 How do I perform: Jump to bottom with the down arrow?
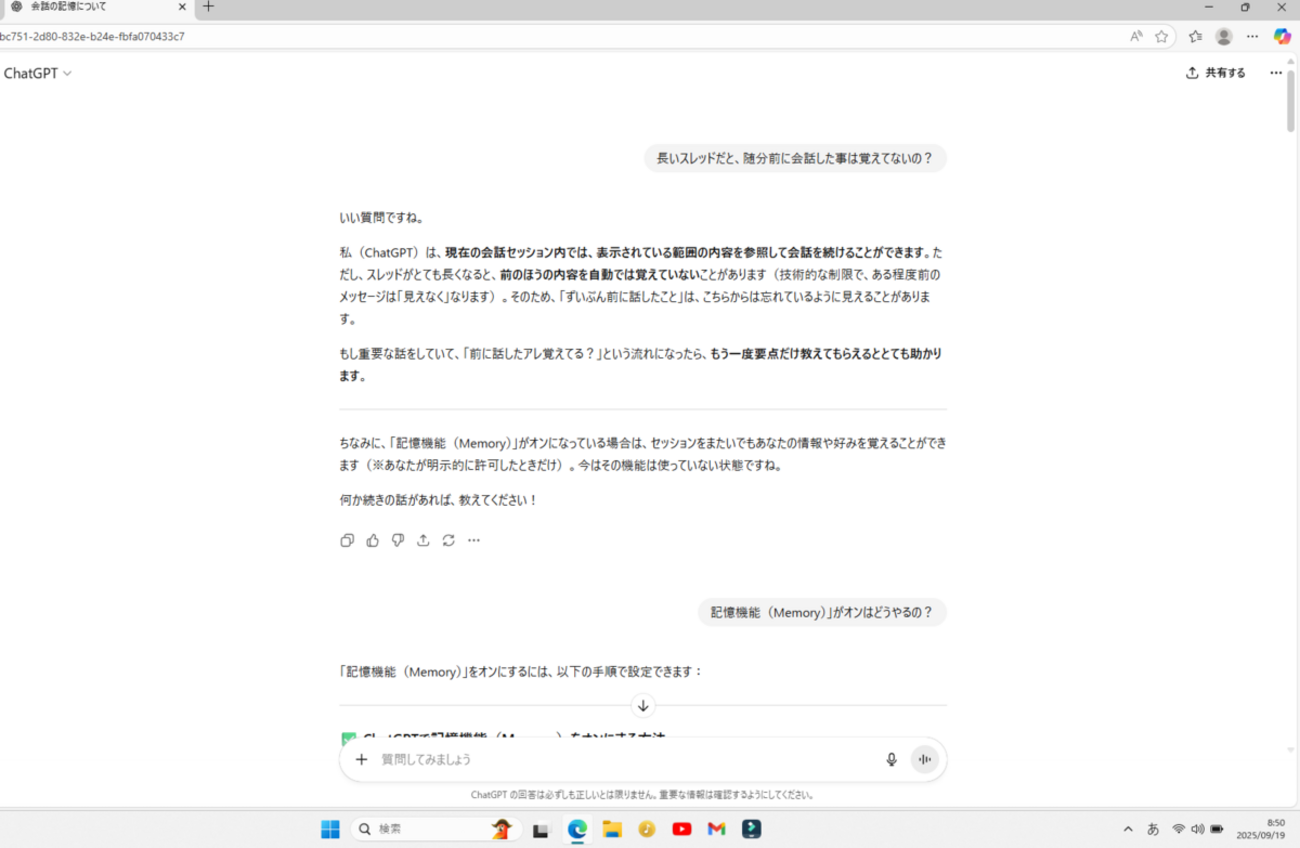(x=643, y=705)
